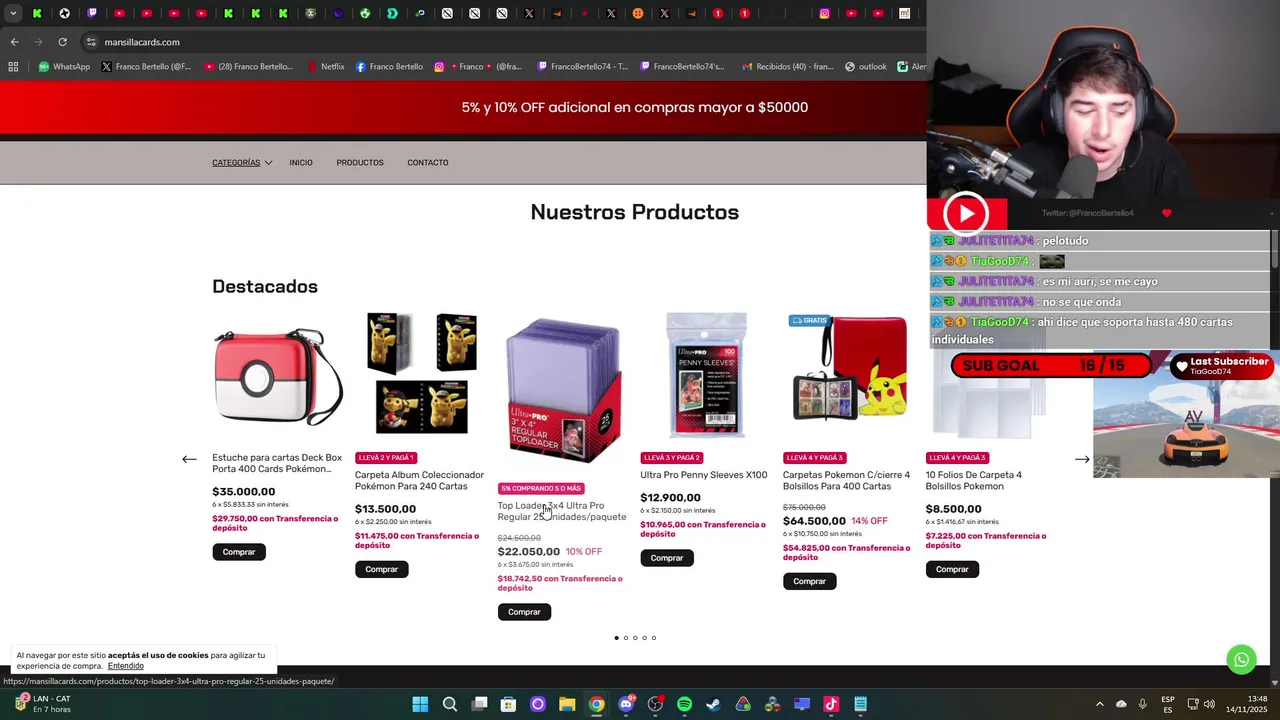Open the outlook bookmark
The image size is (1280, 720).
tap(865, 67)
